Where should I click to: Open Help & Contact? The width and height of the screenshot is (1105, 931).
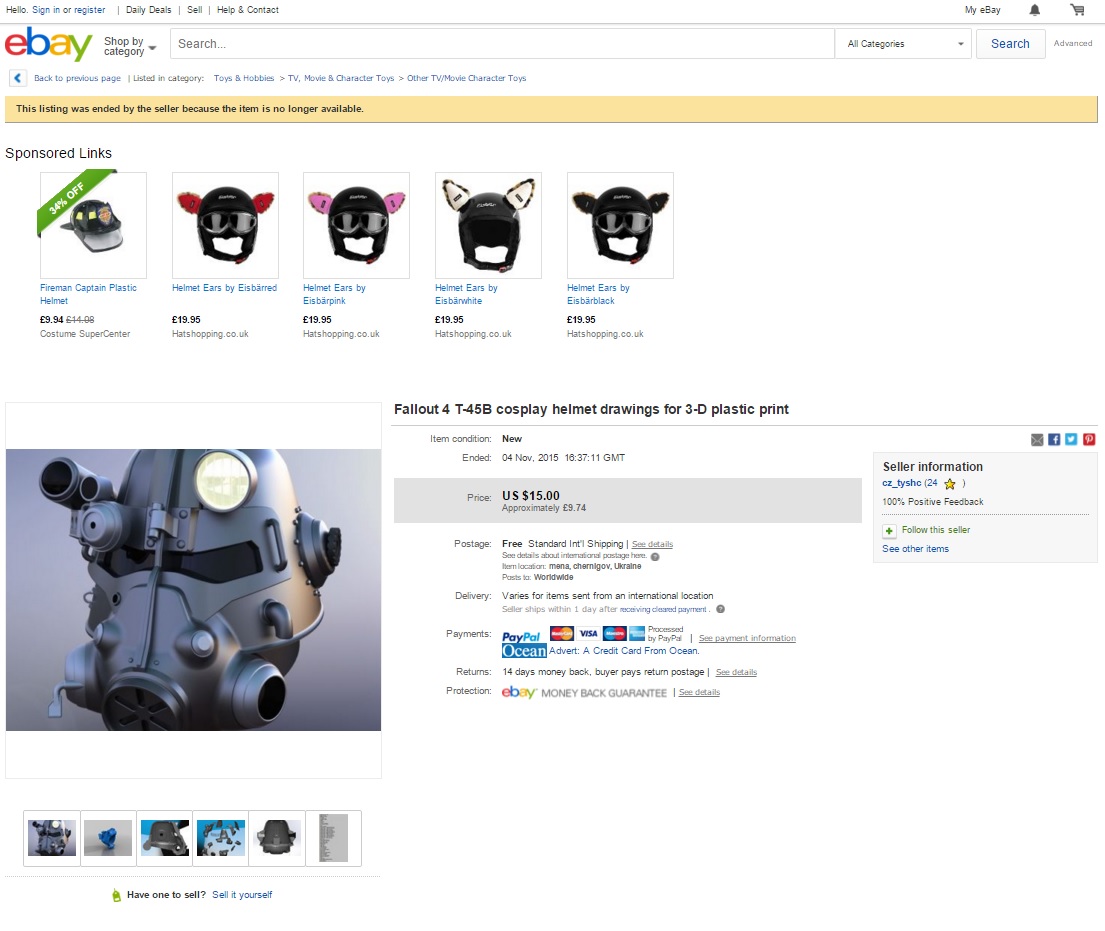247,10
